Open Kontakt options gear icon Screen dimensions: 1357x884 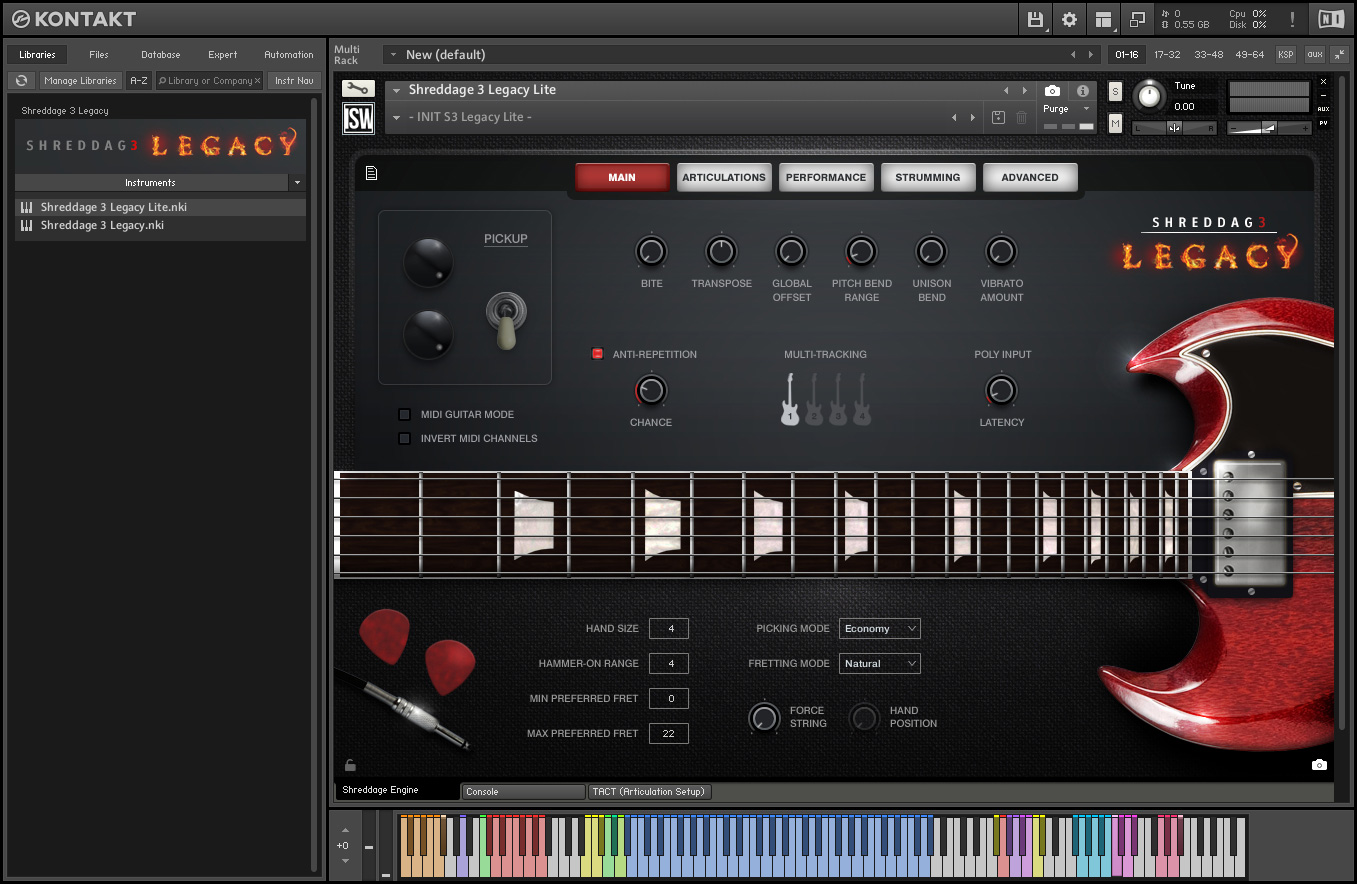(x=1069, y=19)
